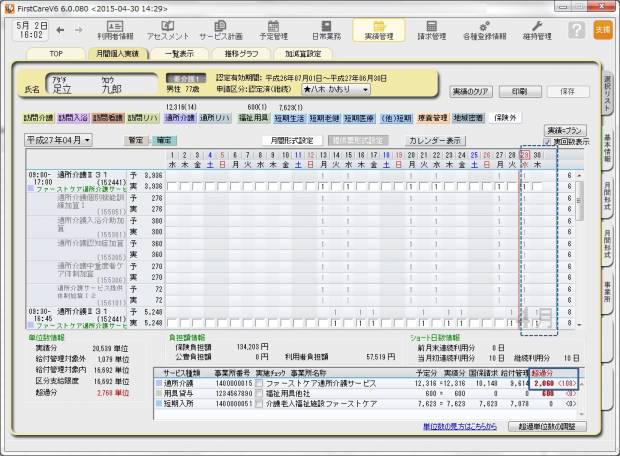The height and width of the screenshot is (456, 620).
Task: Switch to the 一覧表示 tab
Action: pyautogui.click(x=178, y=54)
